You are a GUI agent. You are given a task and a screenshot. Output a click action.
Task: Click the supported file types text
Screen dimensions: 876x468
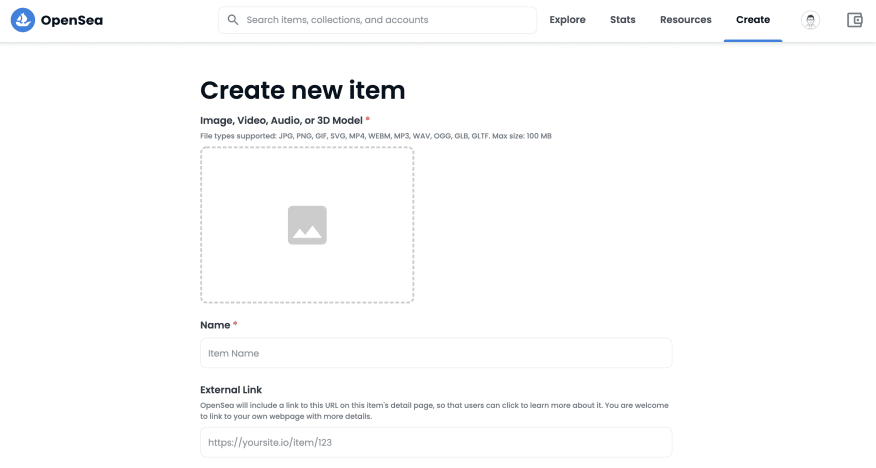(375, 136)
